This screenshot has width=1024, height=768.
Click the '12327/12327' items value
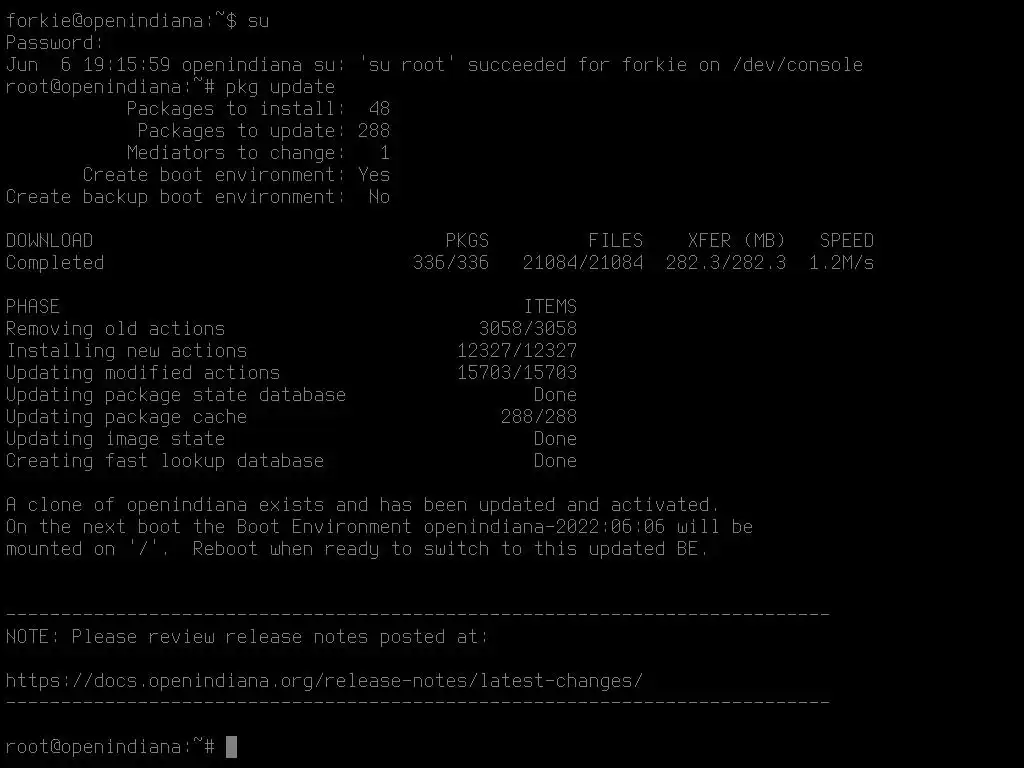[517, 351]
